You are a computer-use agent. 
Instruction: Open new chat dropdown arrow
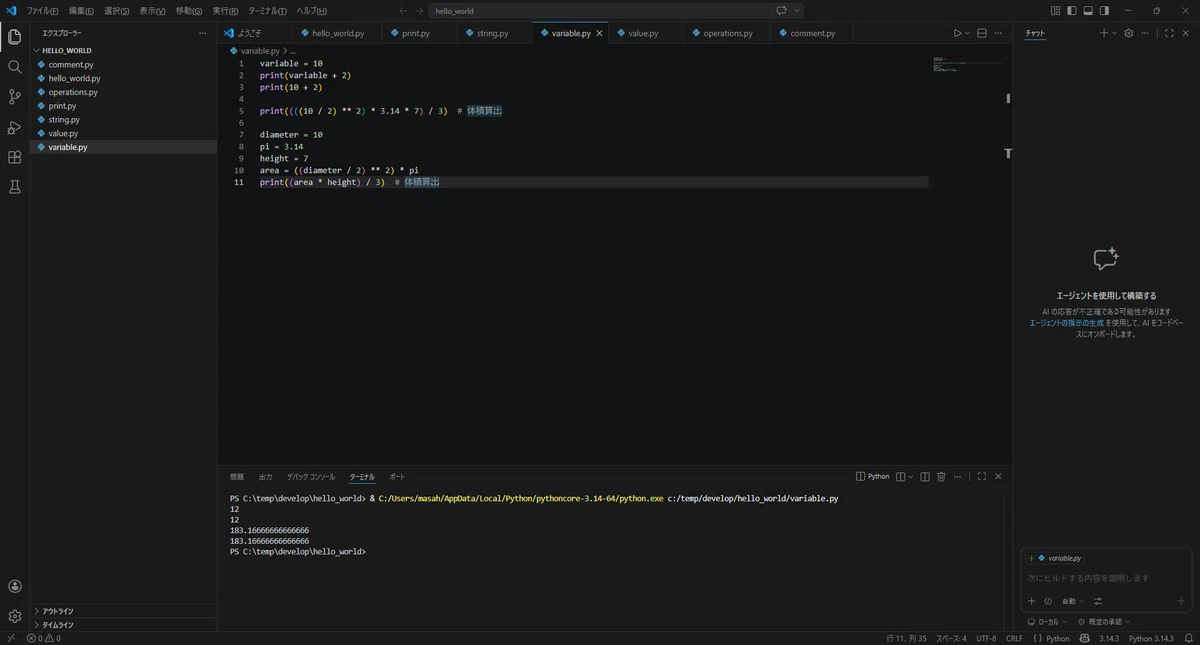click(x=1115, y=33)
